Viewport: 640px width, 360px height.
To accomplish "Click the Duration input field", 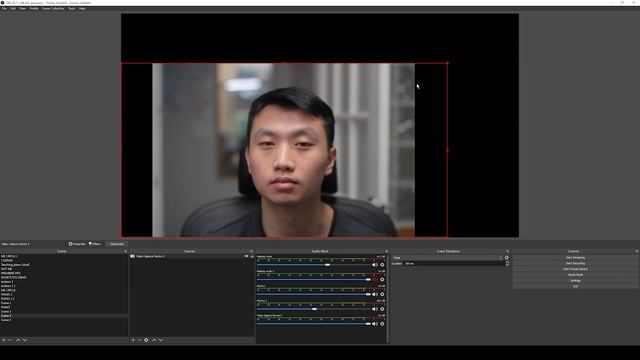I will (x=454, y=264).
